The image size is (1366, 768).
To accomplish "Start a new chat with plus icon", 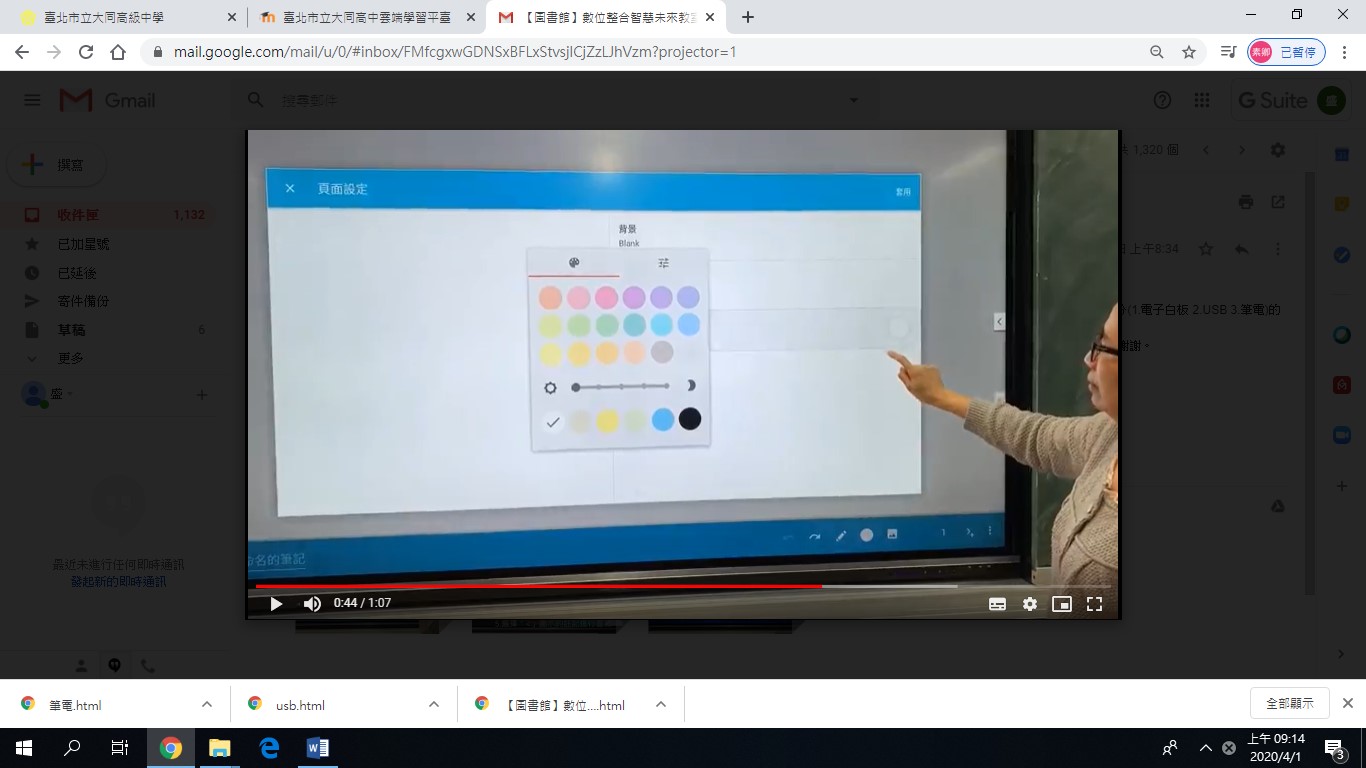I will click(201, 395).
